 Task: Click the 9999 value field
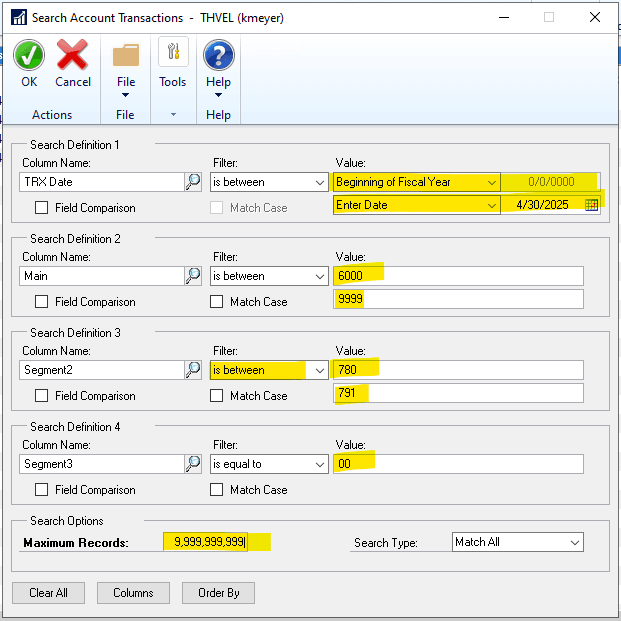pos(458,299)
